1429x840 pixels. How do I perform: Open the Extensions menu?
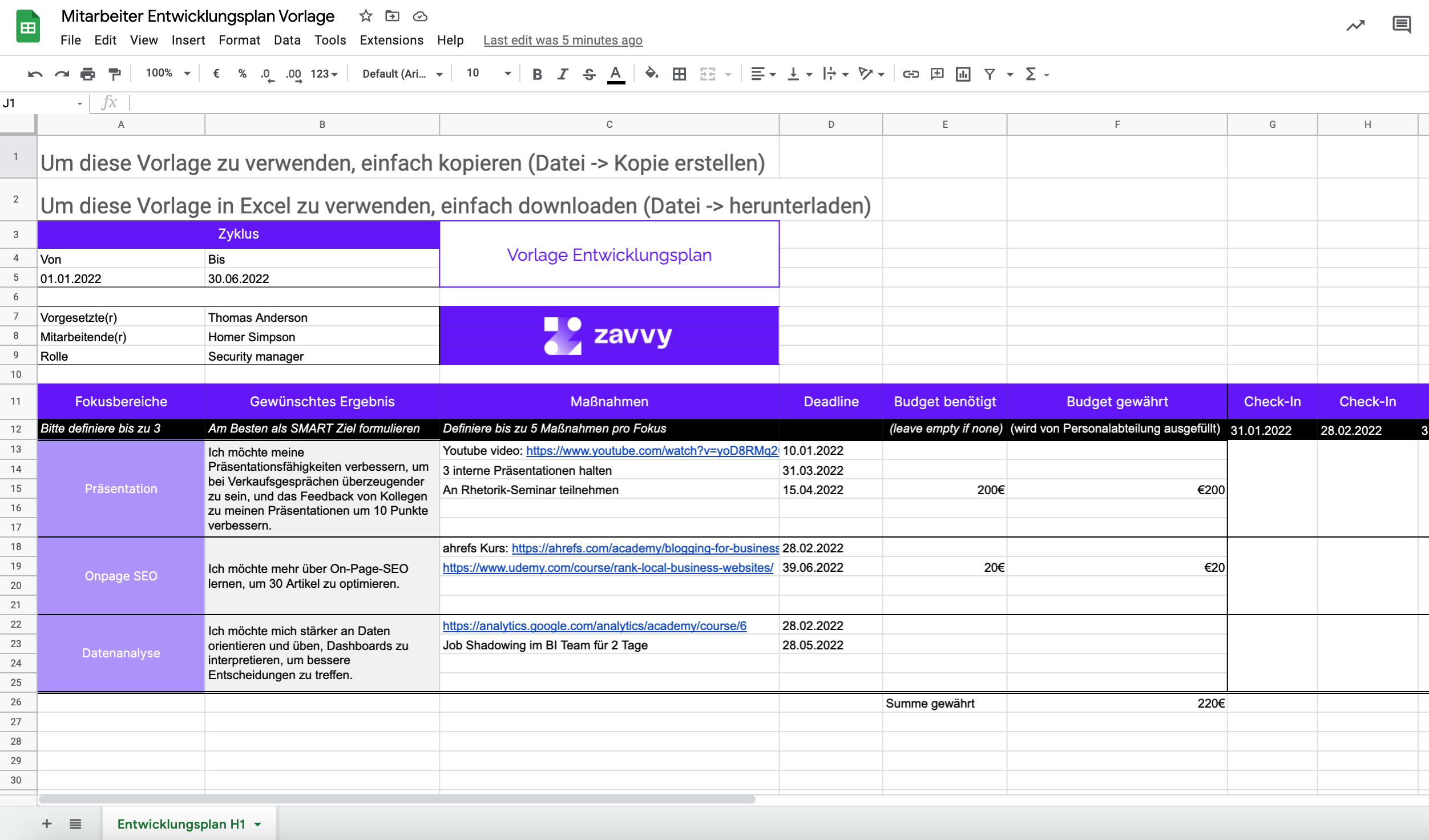(391, 40)
